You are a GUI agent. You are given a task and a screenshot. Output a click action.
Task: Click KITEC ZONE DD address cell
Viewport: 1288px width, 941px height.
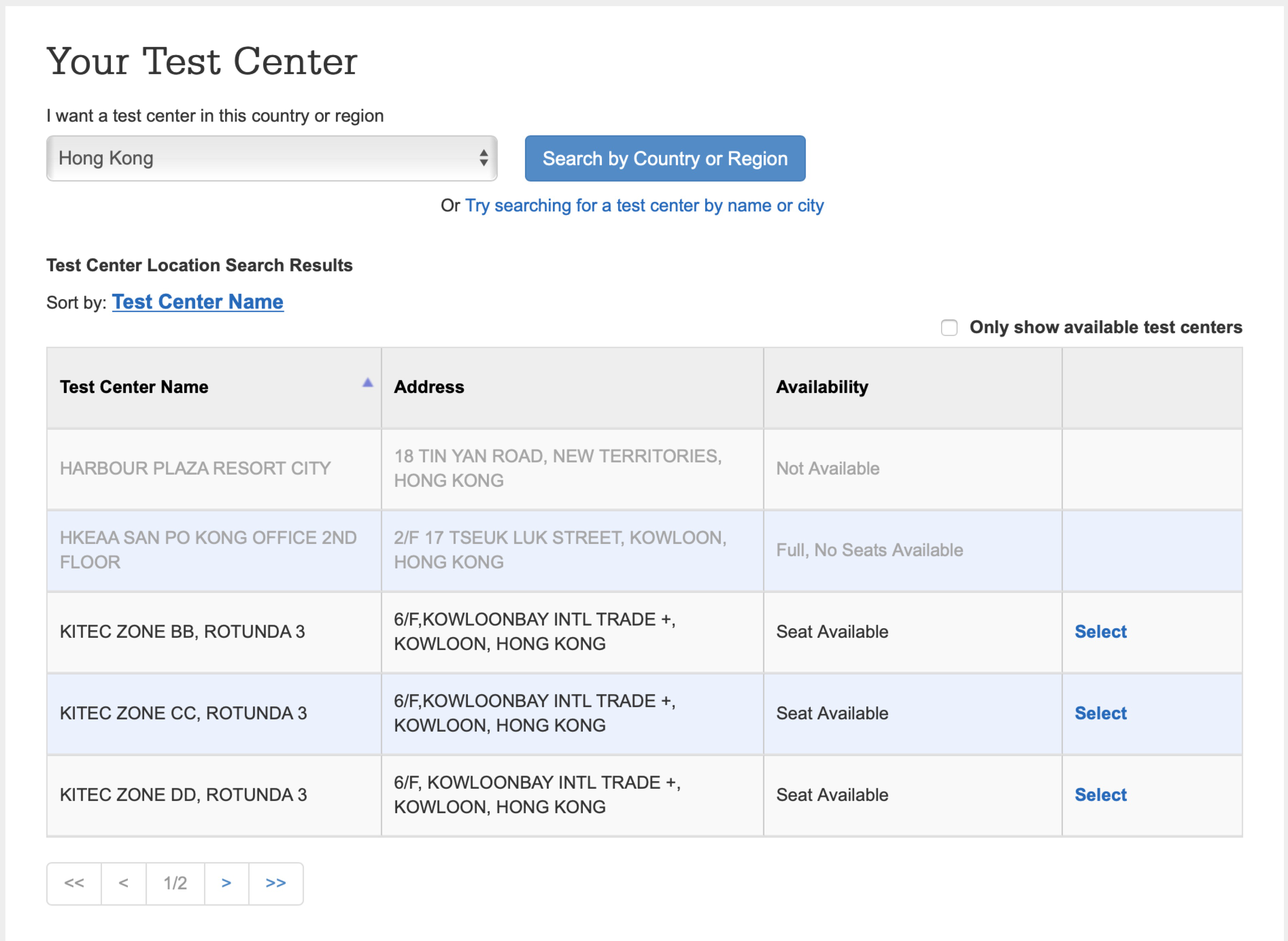pyautogui.click(x=537, y=795)
